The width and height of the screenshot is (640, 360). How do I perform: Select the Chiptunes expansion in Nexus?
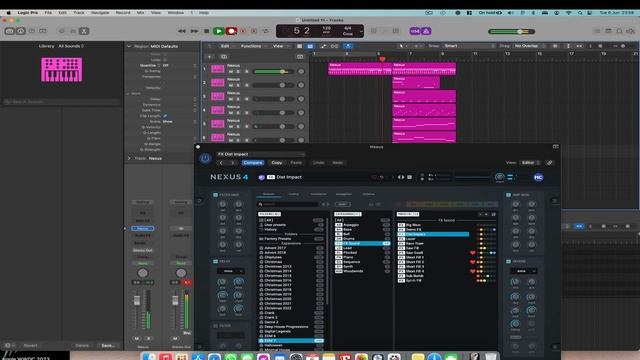tap(291, 257)
